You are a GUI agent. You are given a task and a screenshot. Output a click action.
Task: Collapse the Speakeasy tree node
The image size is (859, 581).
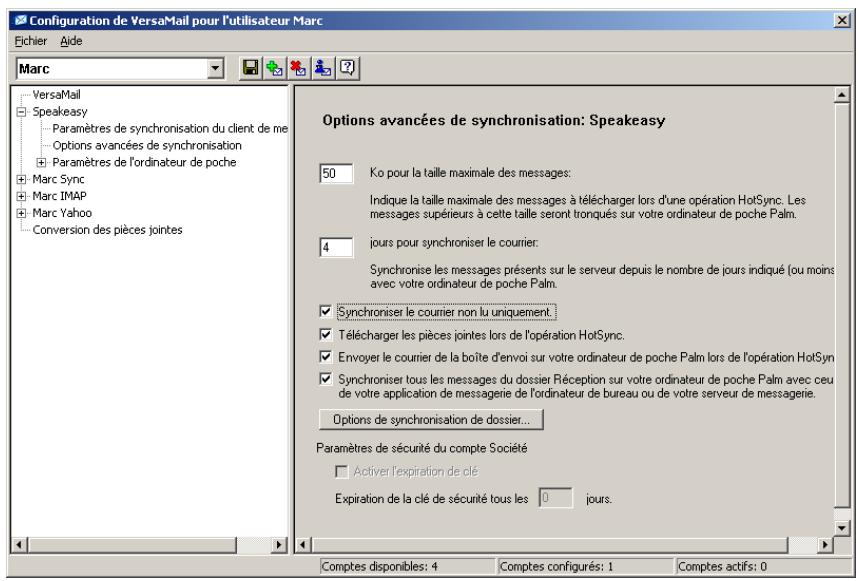[21, 112]
